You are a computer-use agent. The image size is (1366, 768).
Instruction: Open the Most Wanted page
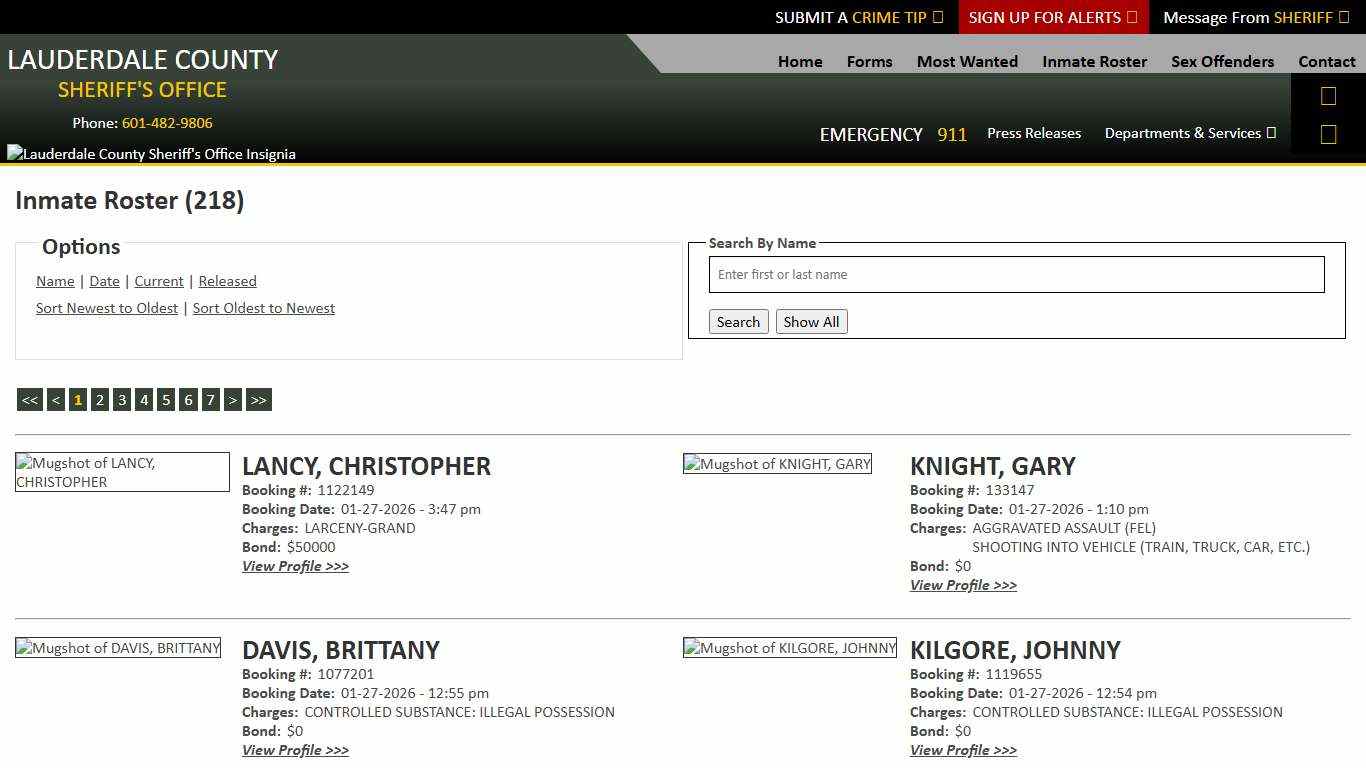967,61
